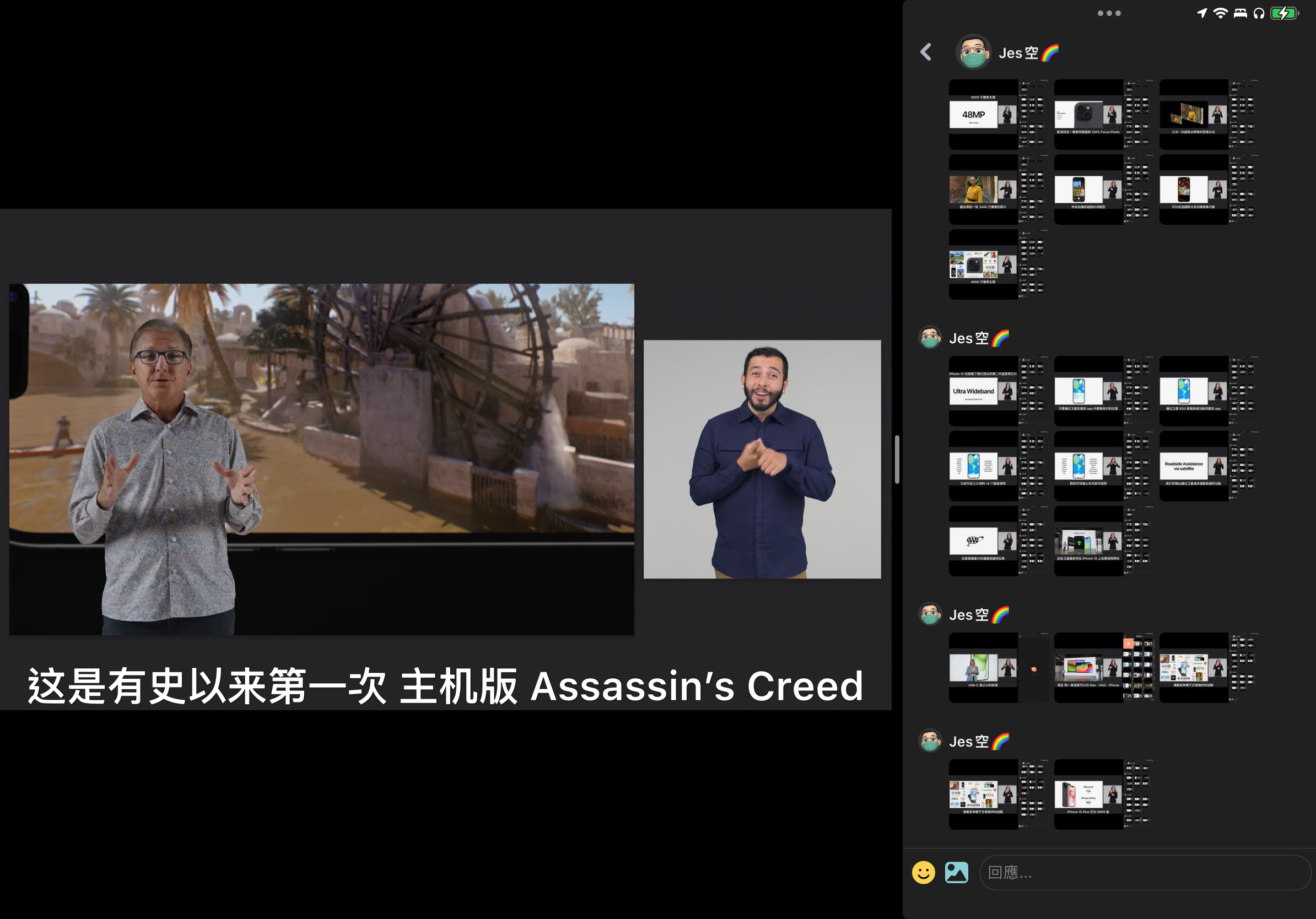Tap the location arrow status icon
This screenshot has width=1316, height=919.
[1202, 13]
